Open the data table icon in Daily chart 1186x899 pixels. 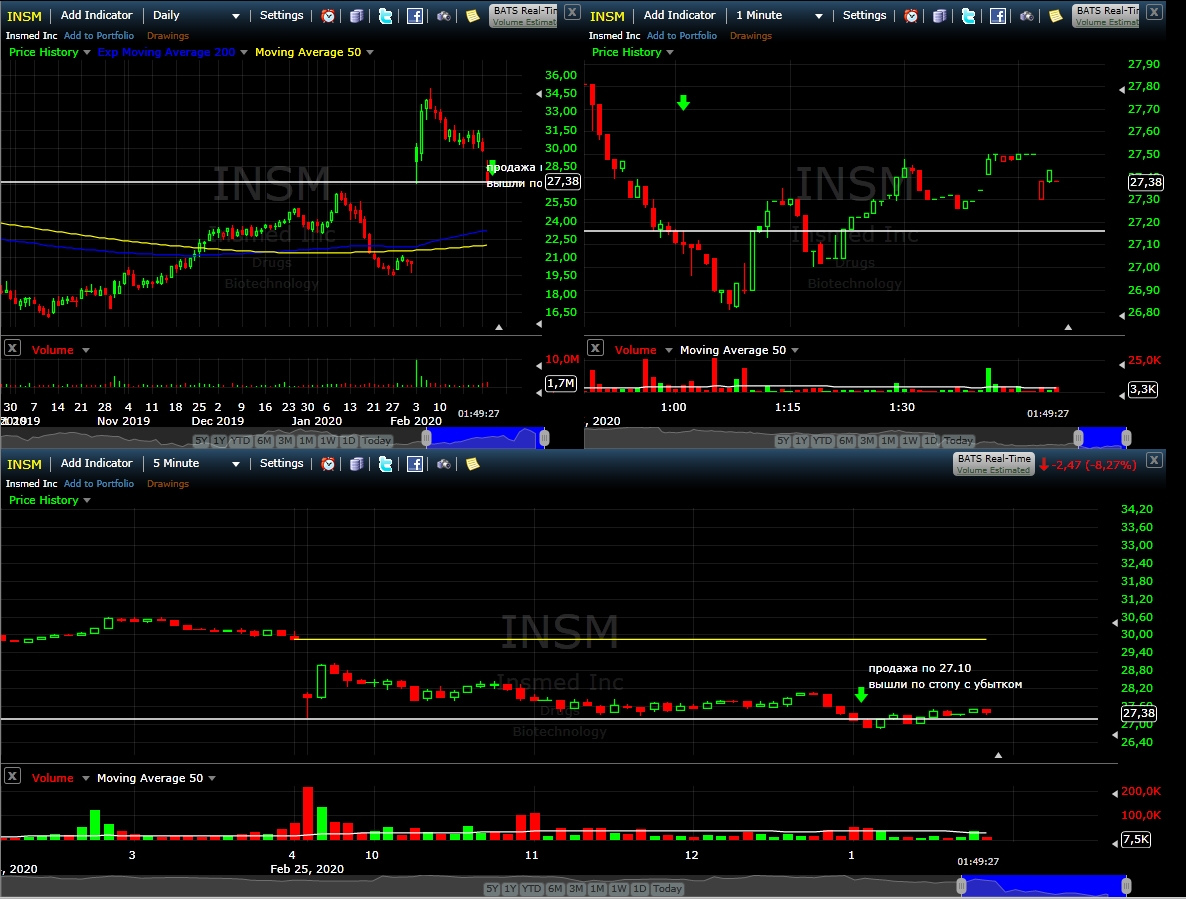[x=356, y=16]
